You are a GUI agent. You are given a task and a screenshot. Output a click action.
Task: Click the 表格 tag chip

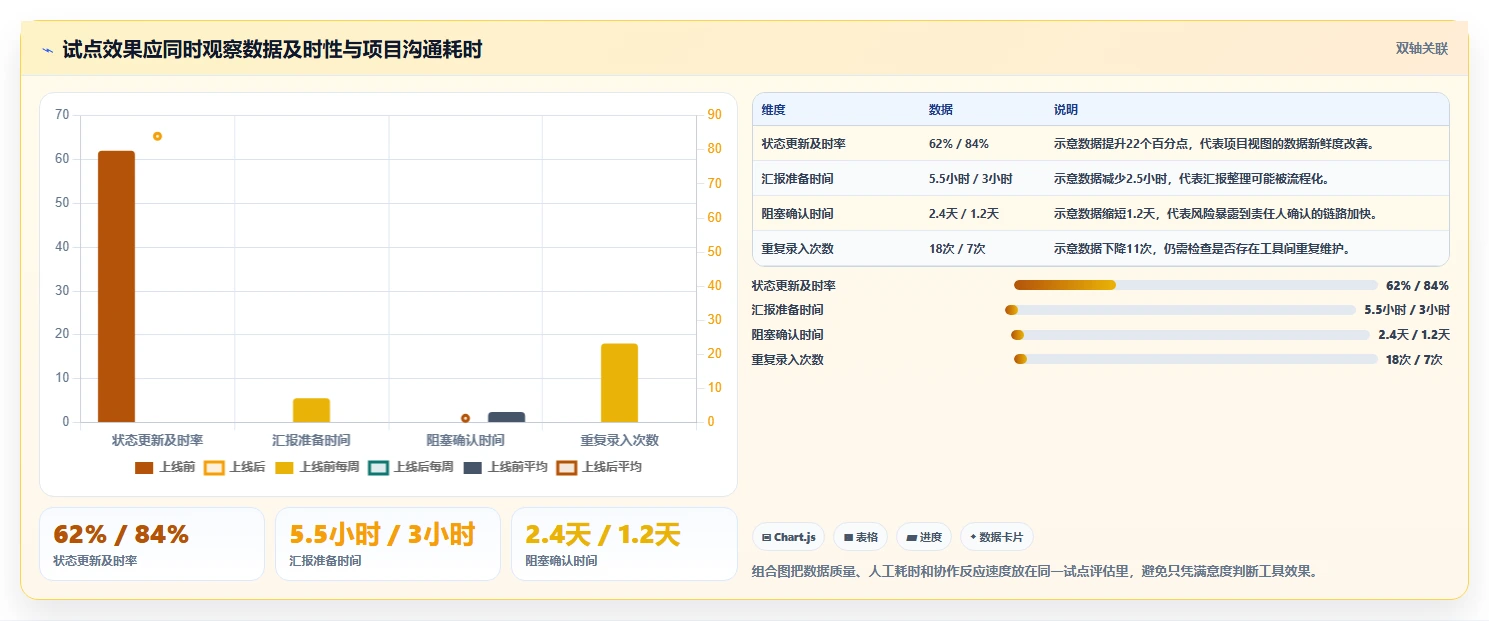tap(860, 537)
